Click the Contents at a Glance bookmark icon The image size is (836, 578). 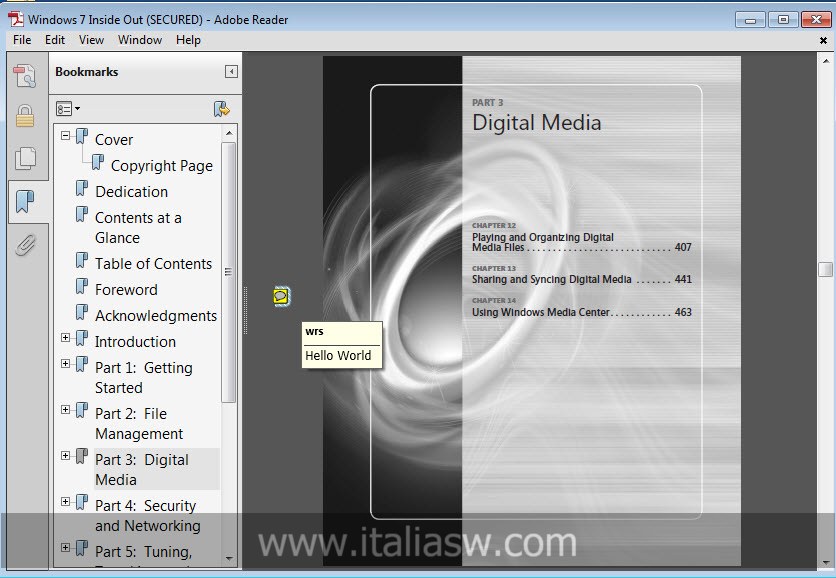coord(82,214)
